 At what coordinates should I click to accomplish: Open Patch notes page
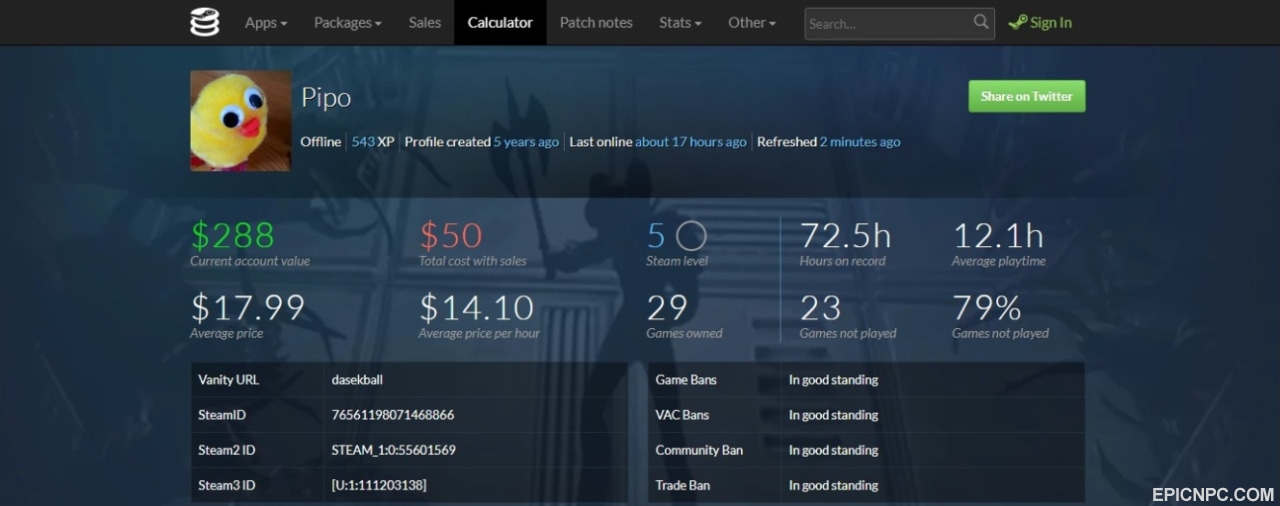[x=596, y=22]
